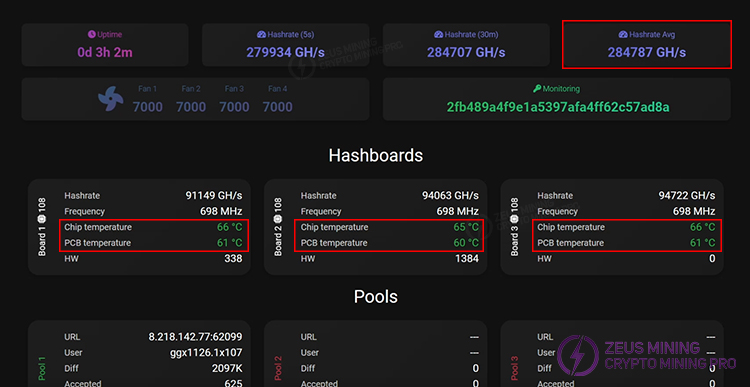Screen dimensions: 750x387
Task: Click Board 1 chip temperature 66 °C
Action: pos(230,227)
